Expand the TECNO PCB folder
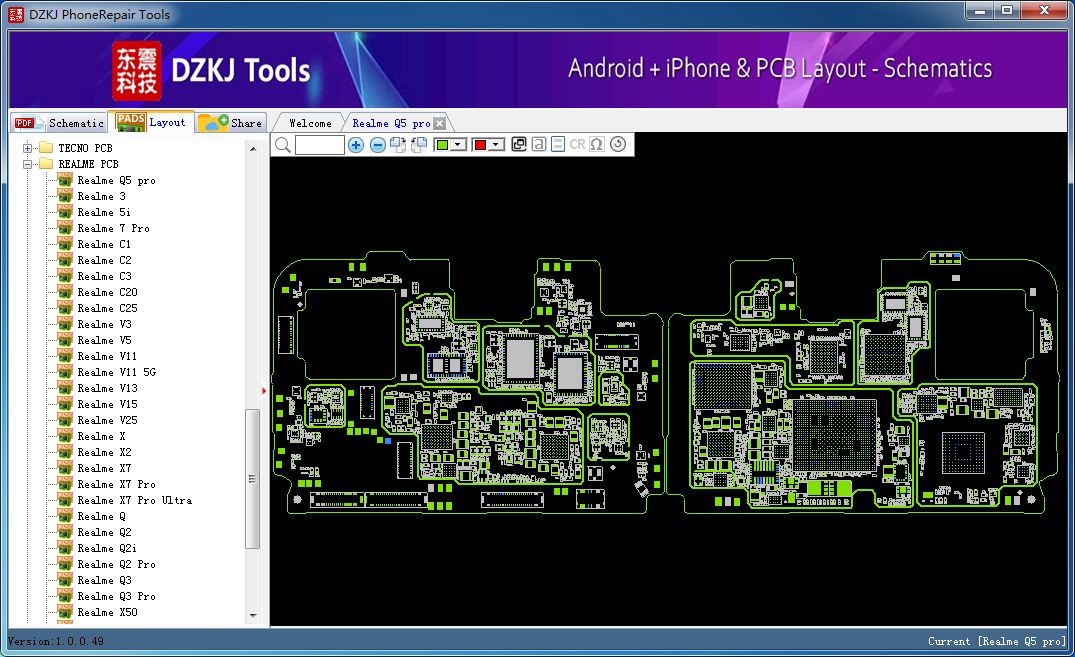 pos(28,148)
